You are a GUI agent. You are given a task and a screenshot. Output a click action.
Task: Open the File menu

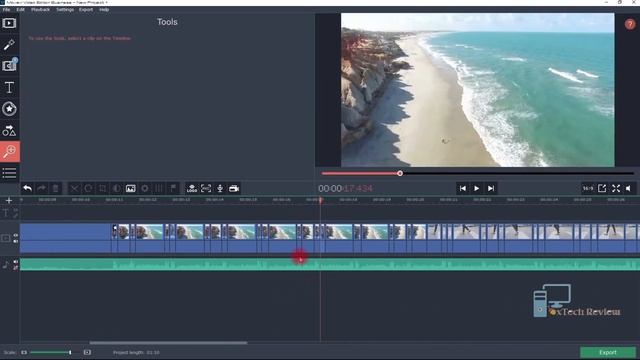7,9
